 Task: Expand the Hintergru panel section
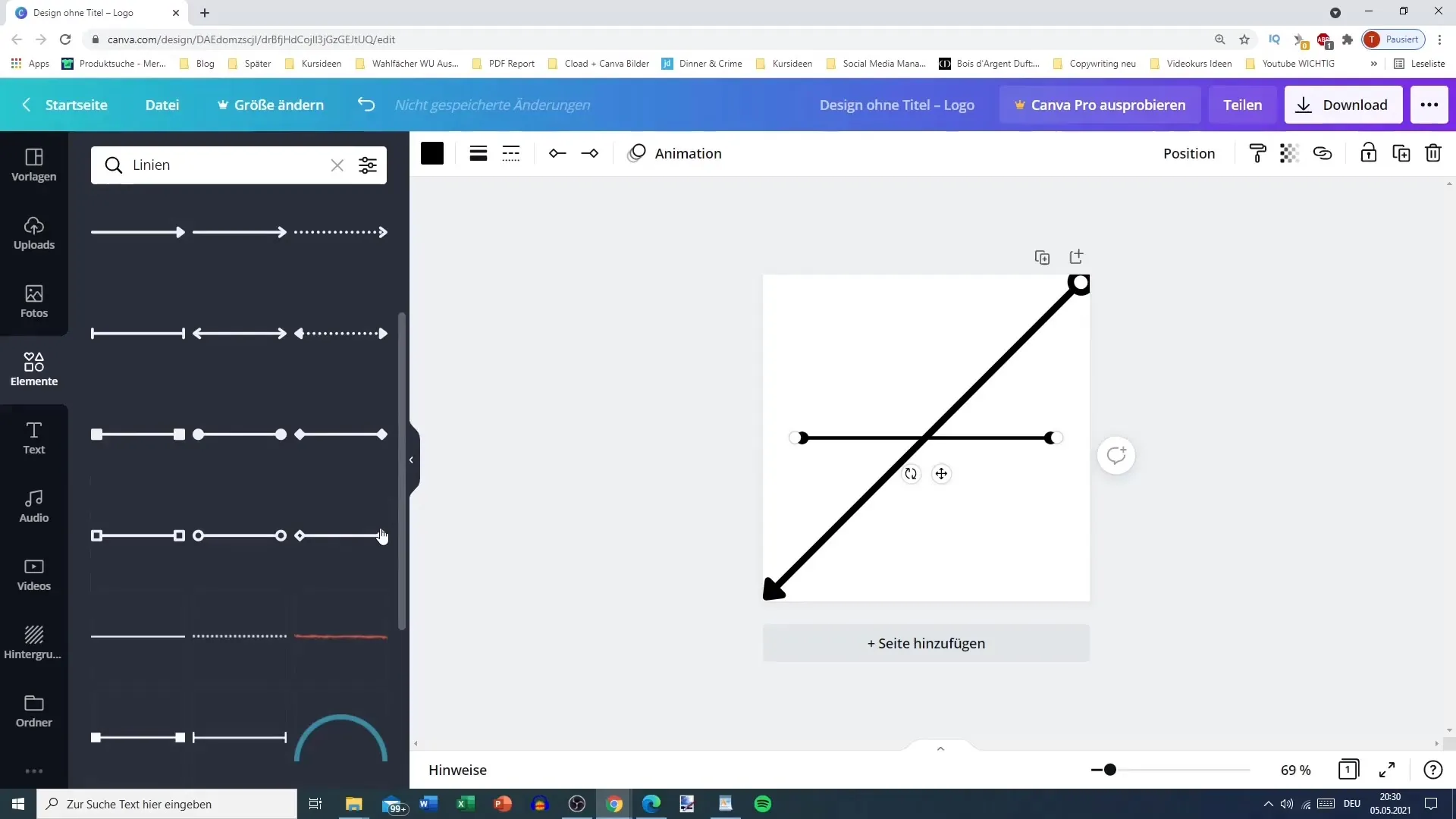(x=33, y=641)
